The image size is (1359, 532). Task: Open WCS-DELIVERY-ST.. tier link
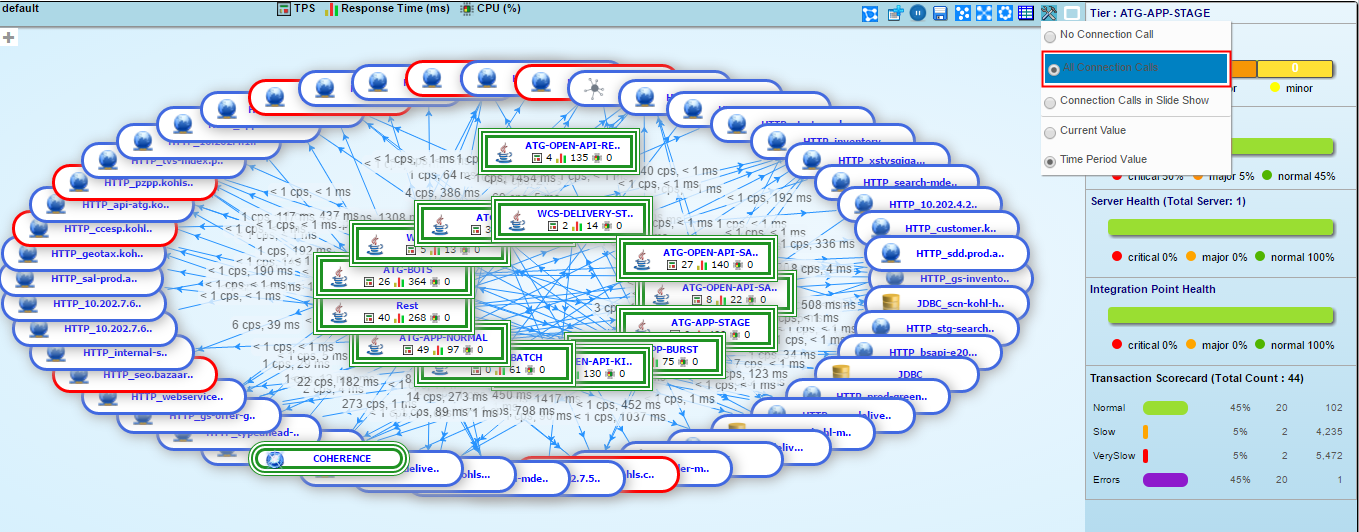[585, 213]
